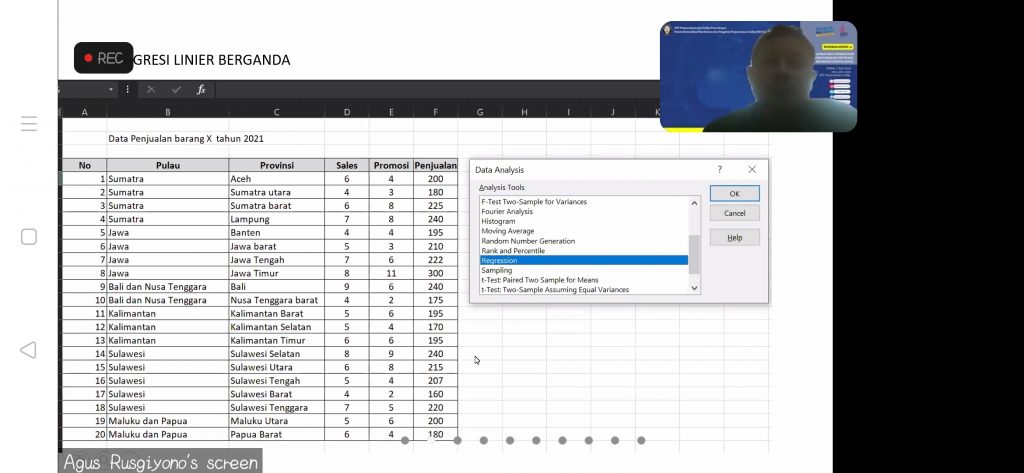
Task: Select Histogram in the Analysis Tools list
Action: [x=583, y=221]
